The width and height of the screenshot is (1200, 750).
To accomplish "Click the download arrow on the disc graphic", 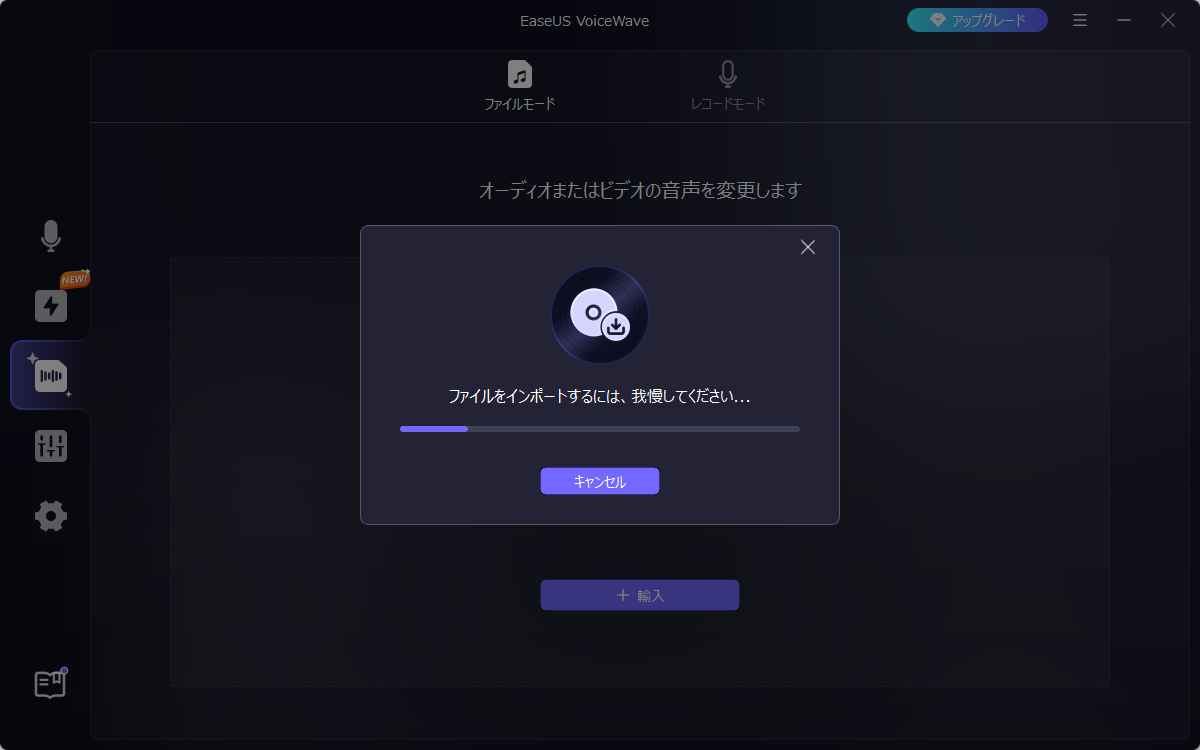I will coord(617,325).
